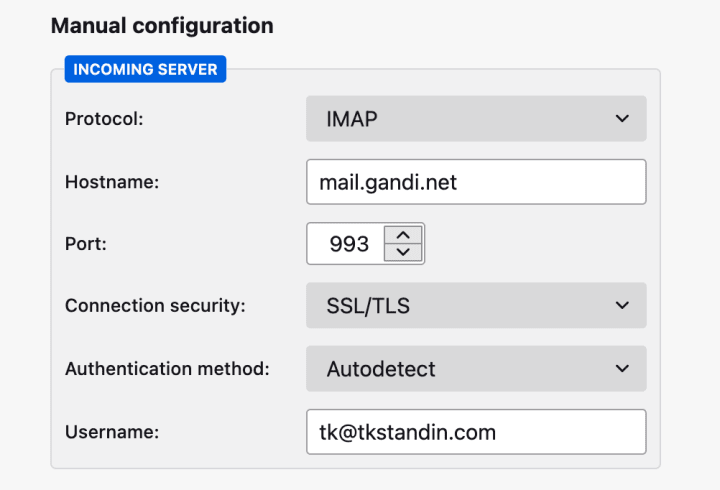Open the Connection security dropdown showing SSL/TLS
This screenshot has width=720, height=490.
(x=476, y=305)
